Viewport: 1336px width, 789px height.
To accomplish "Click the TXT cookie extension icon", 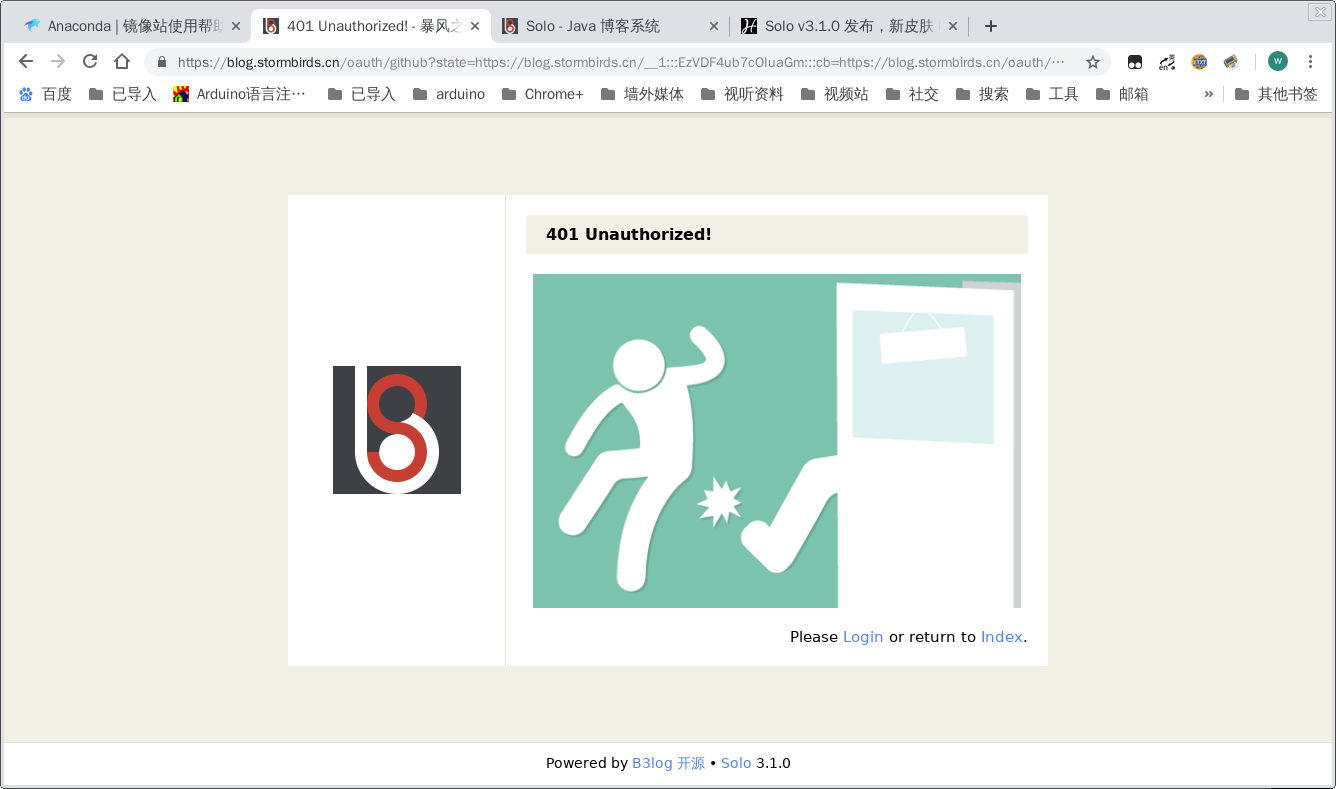I will tap(1198, 62).
